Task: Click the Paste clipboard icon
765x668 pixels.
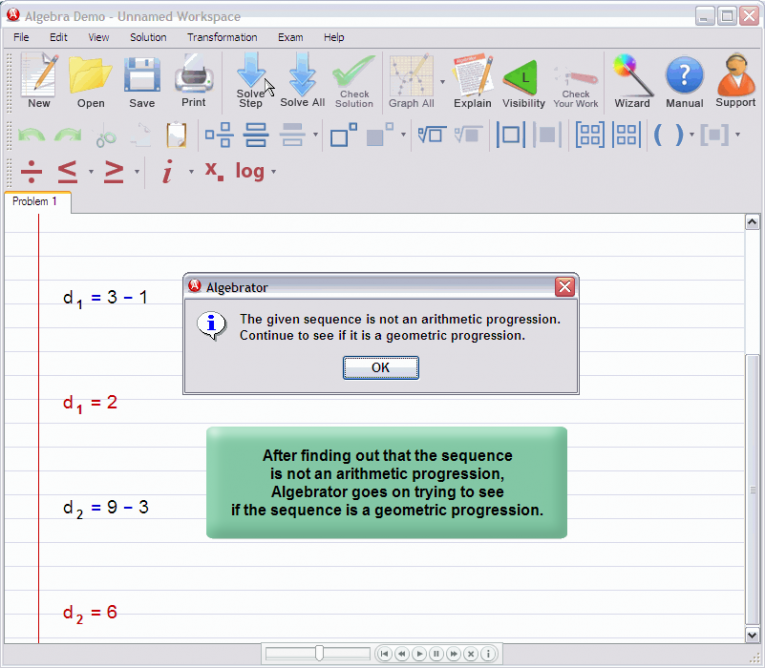Action: pos(176,135)
